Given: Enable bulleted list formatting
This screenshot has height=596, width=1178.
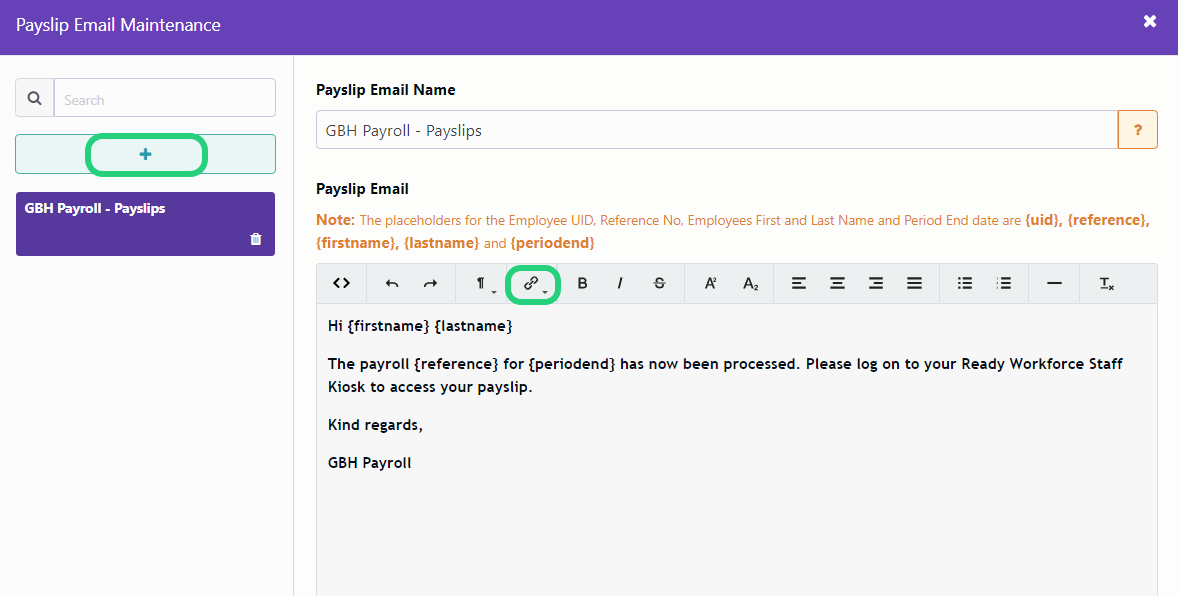Looking at the screenshot, I should (964, 283).
